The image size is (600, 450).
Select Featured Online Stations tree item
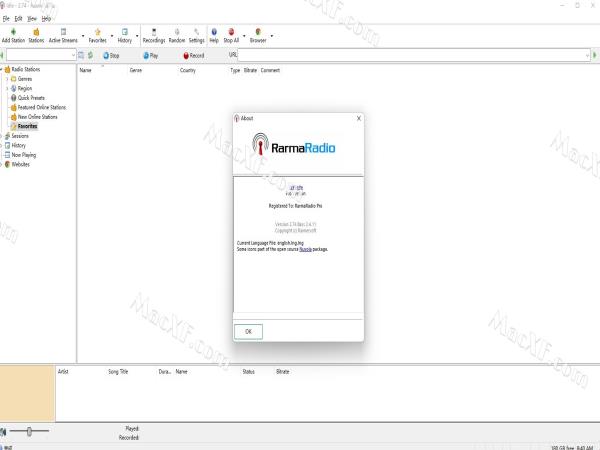[x=42, y=108]
